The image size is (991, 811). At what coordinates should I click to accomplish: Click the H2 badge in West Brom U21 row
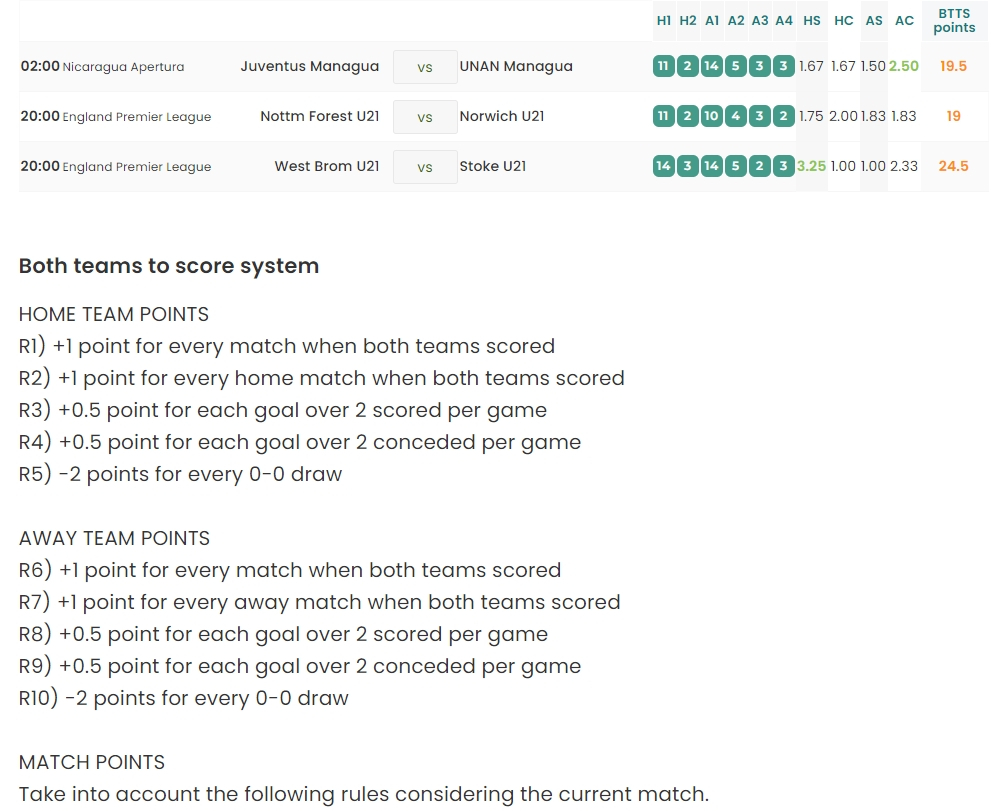pos(687,167)
